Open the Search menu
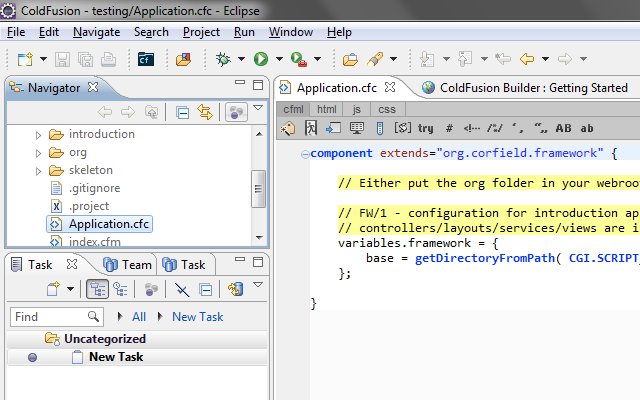The image size is (640, 400). pyautogui.click(x=151, y=32)
